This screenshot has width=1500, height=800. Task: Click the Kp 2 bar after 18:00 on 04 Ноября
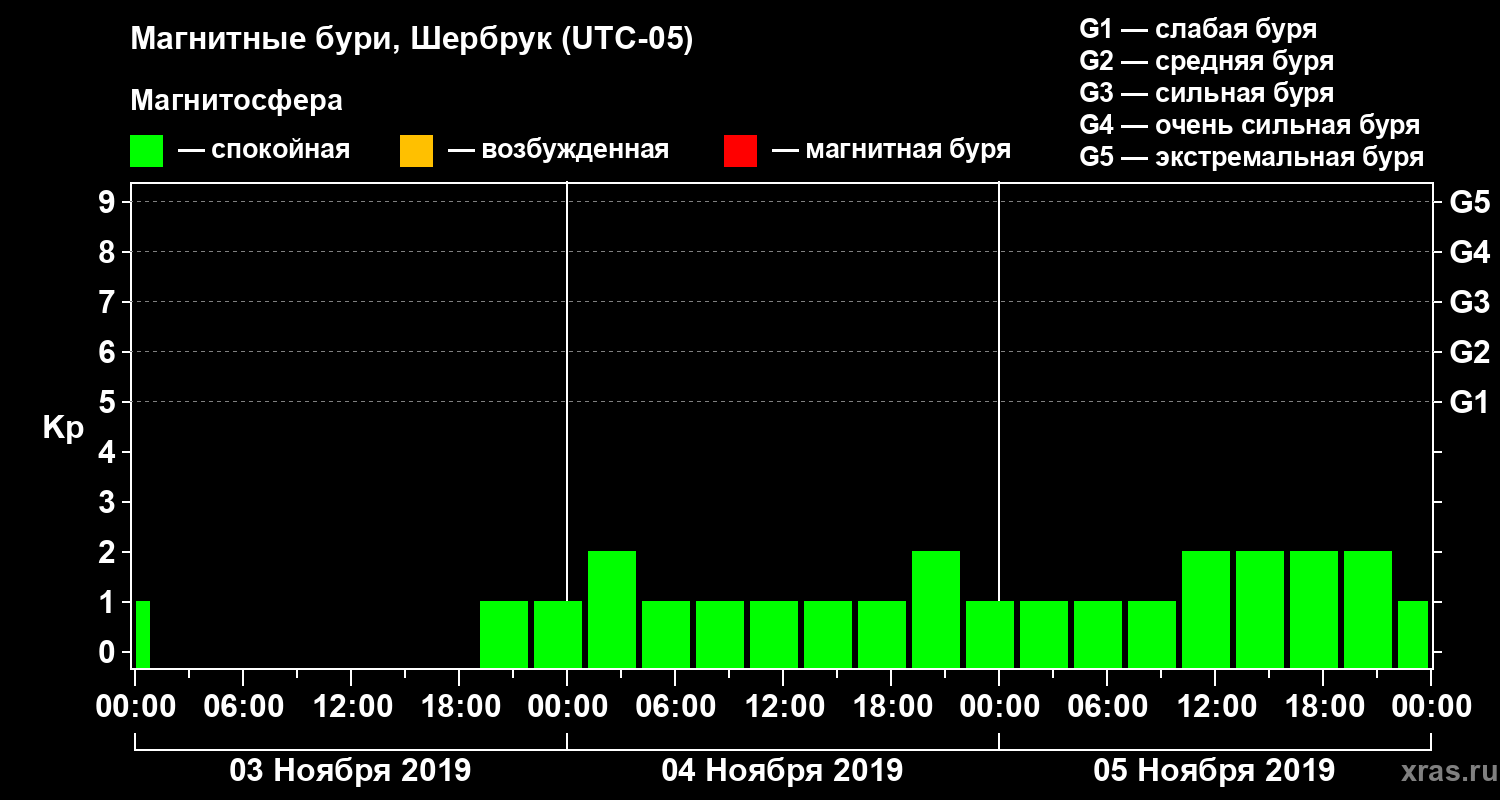[936, 609]
